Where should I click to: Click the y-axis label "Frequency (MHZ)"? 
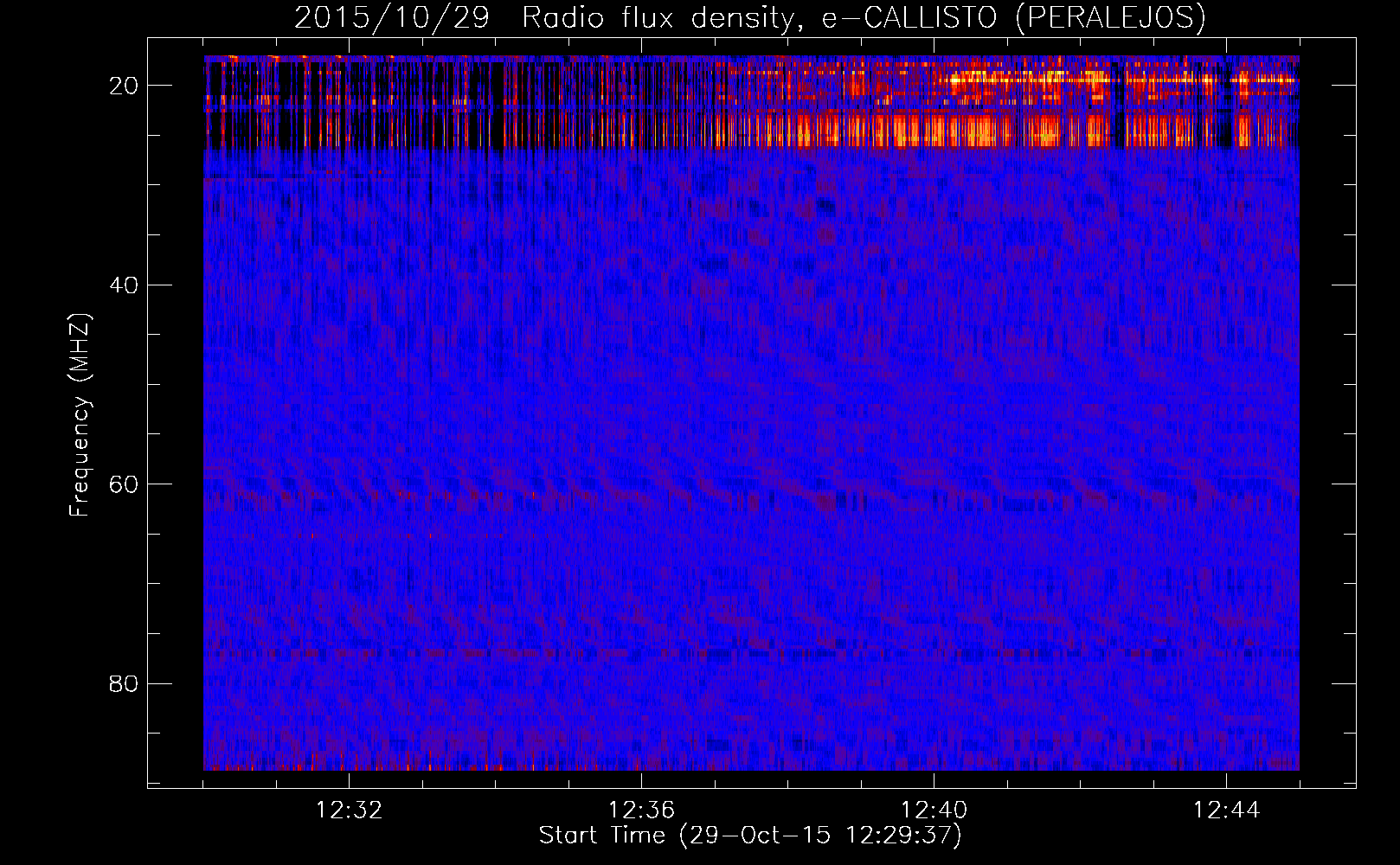pos(80,415)
